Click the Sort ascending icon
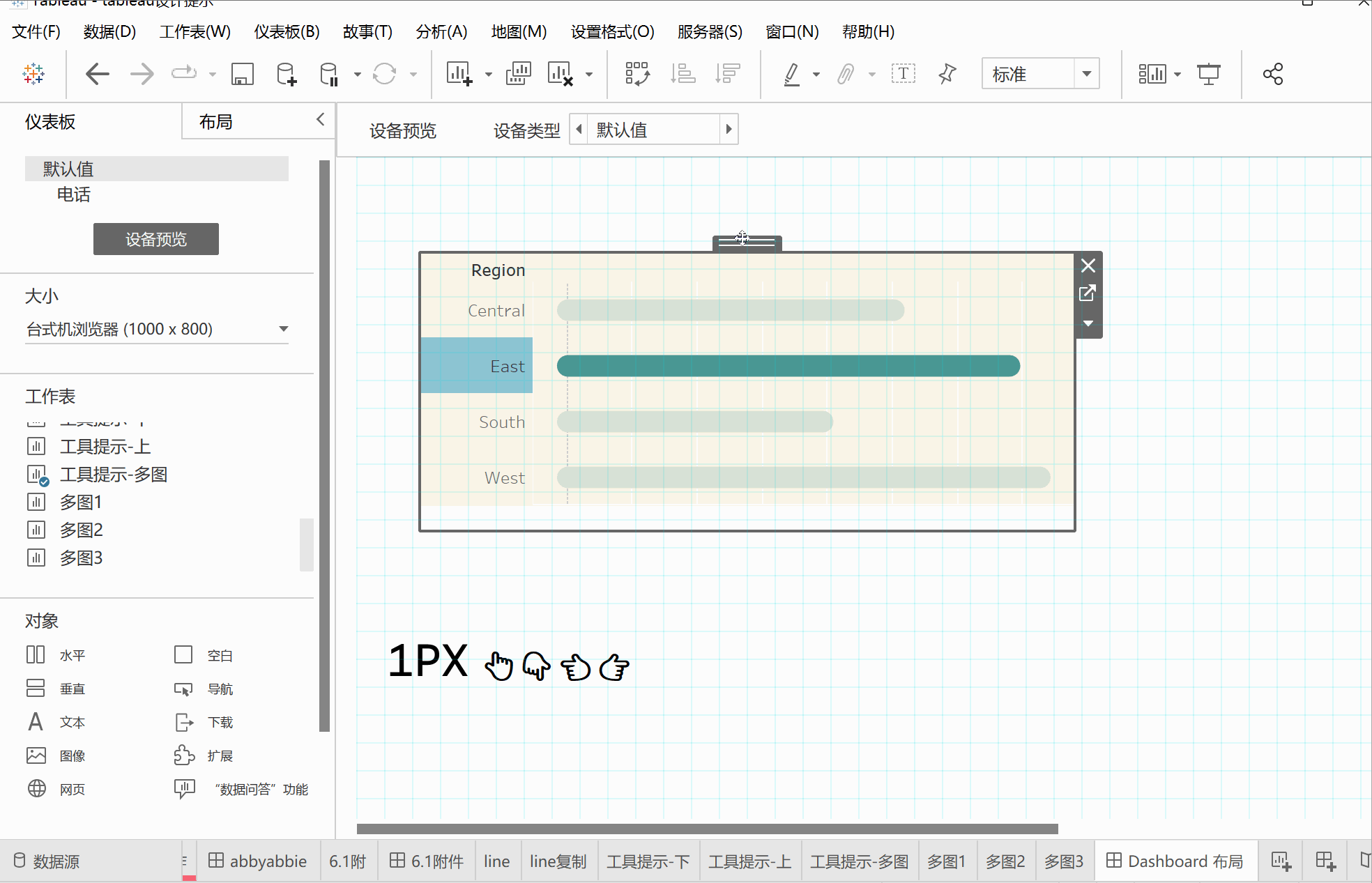 683,74
